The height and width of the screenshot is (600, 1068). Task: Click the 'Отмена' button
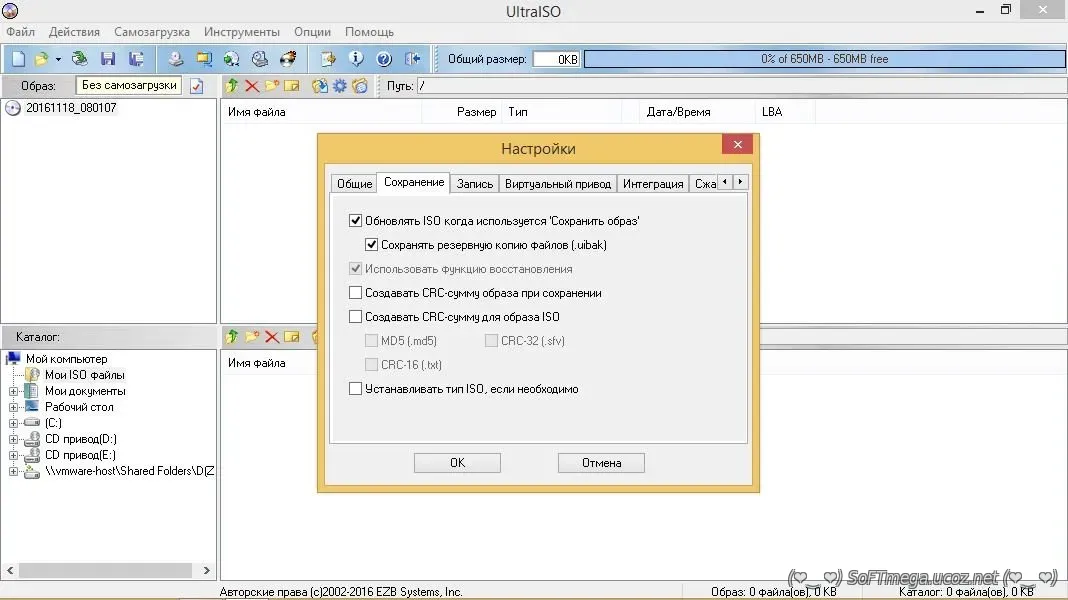tap(601, 463)
